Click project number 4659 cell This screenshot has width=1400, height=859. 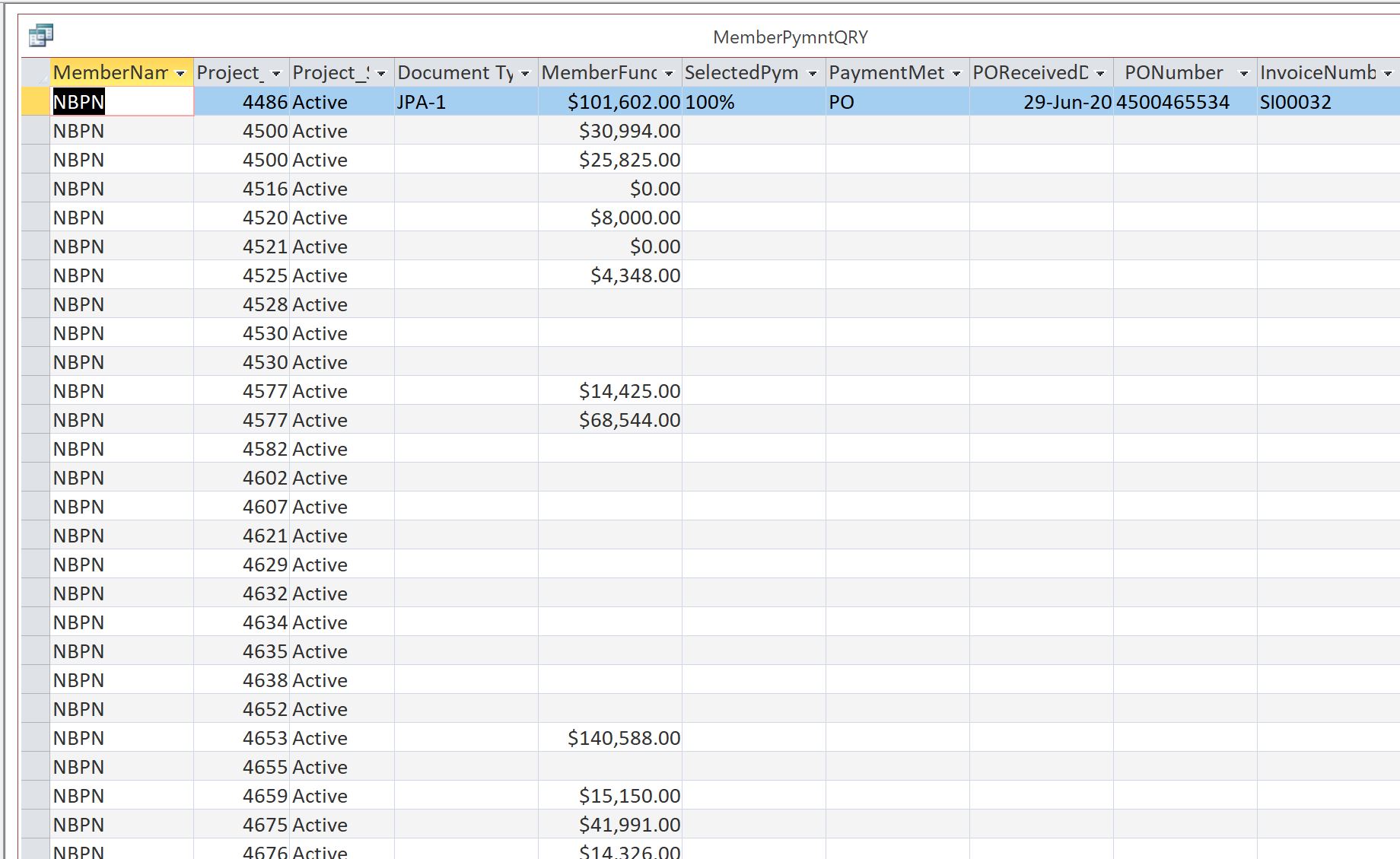(242, 796)
